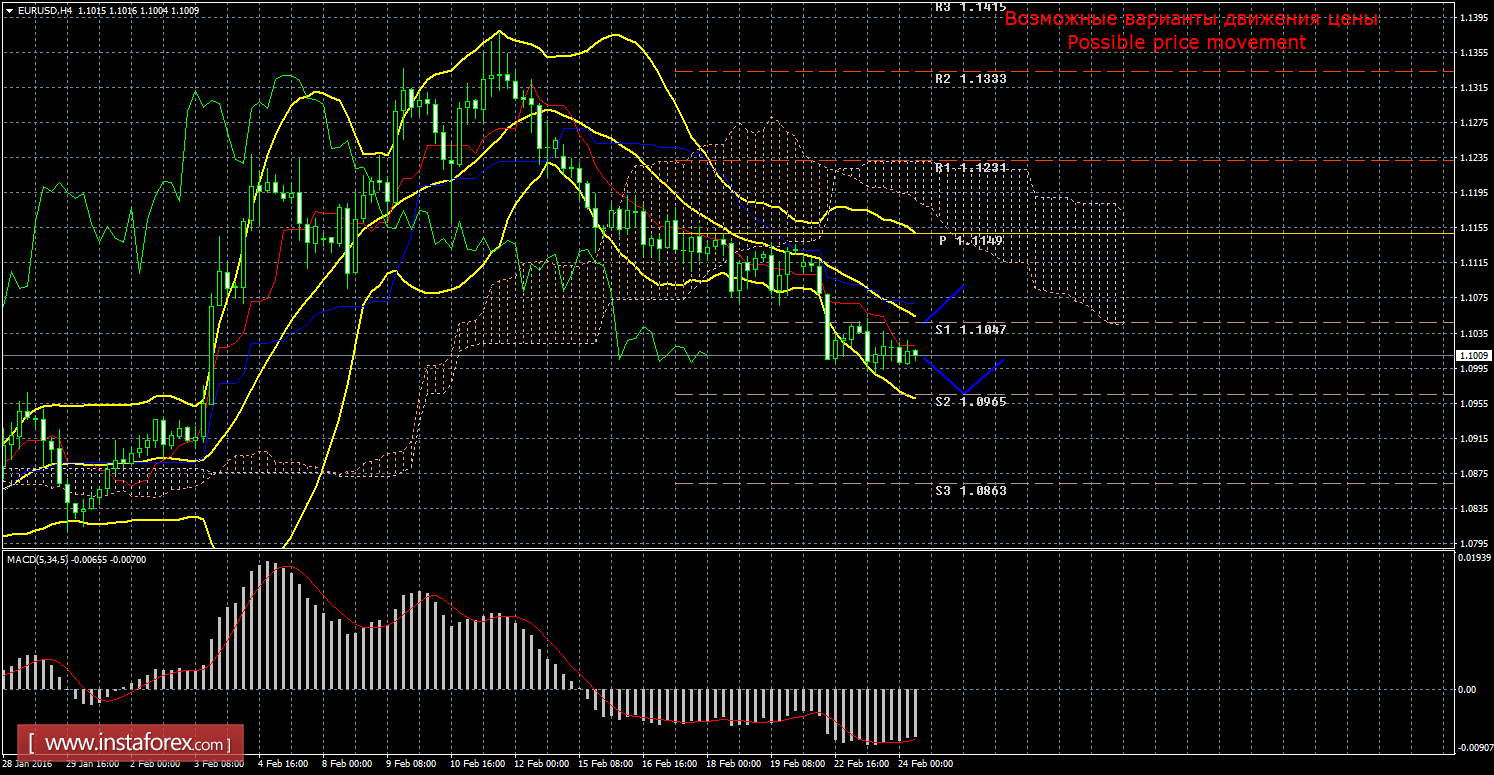Image resolution: width=1494 pixels, height=775 pixels.
Task: Click the red 'Possible price movement' text
Action: click(x=1186, y=43)
